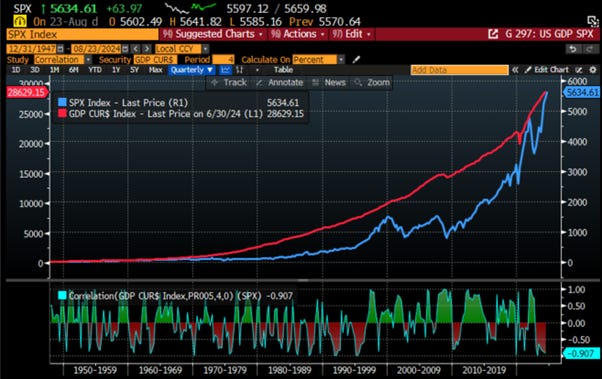Open chart type dropdown arrow before Table
Screen dimensions: 602x379
click(x=257, y=70)
